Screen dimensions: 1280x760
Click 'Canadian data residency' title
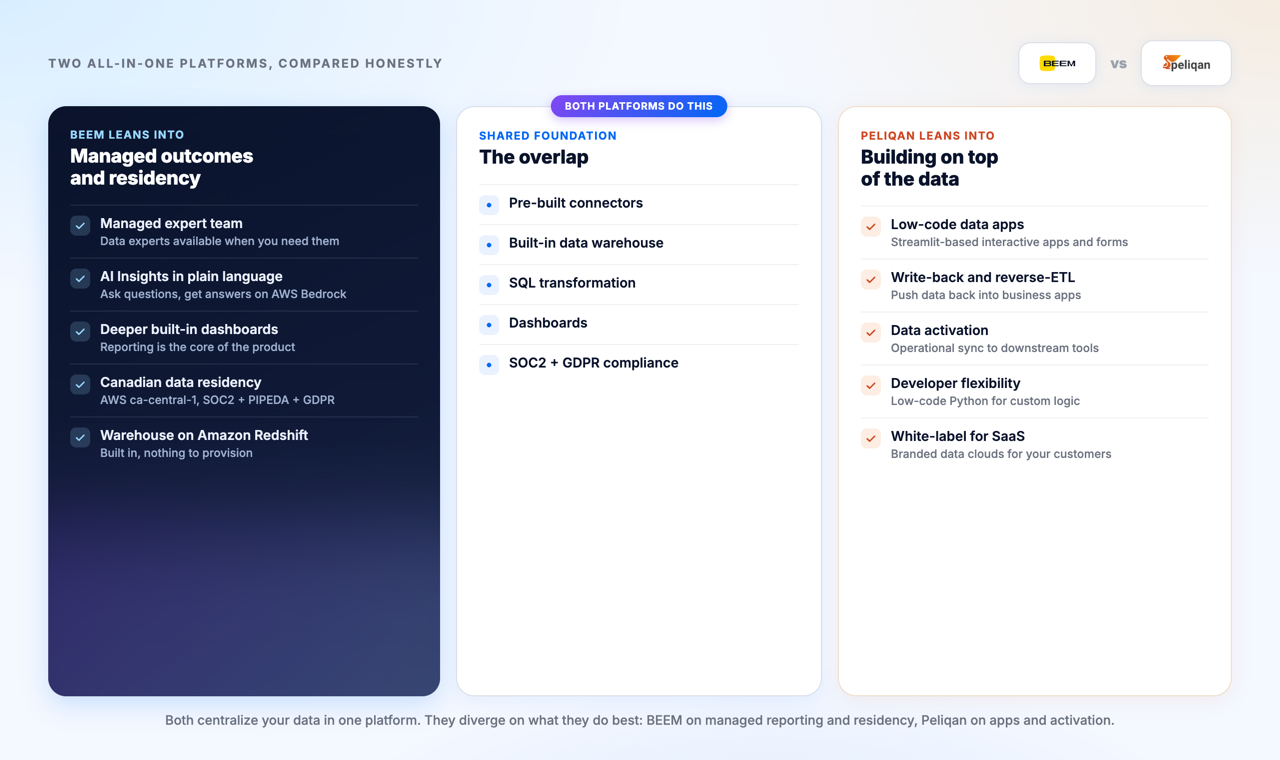180,383
